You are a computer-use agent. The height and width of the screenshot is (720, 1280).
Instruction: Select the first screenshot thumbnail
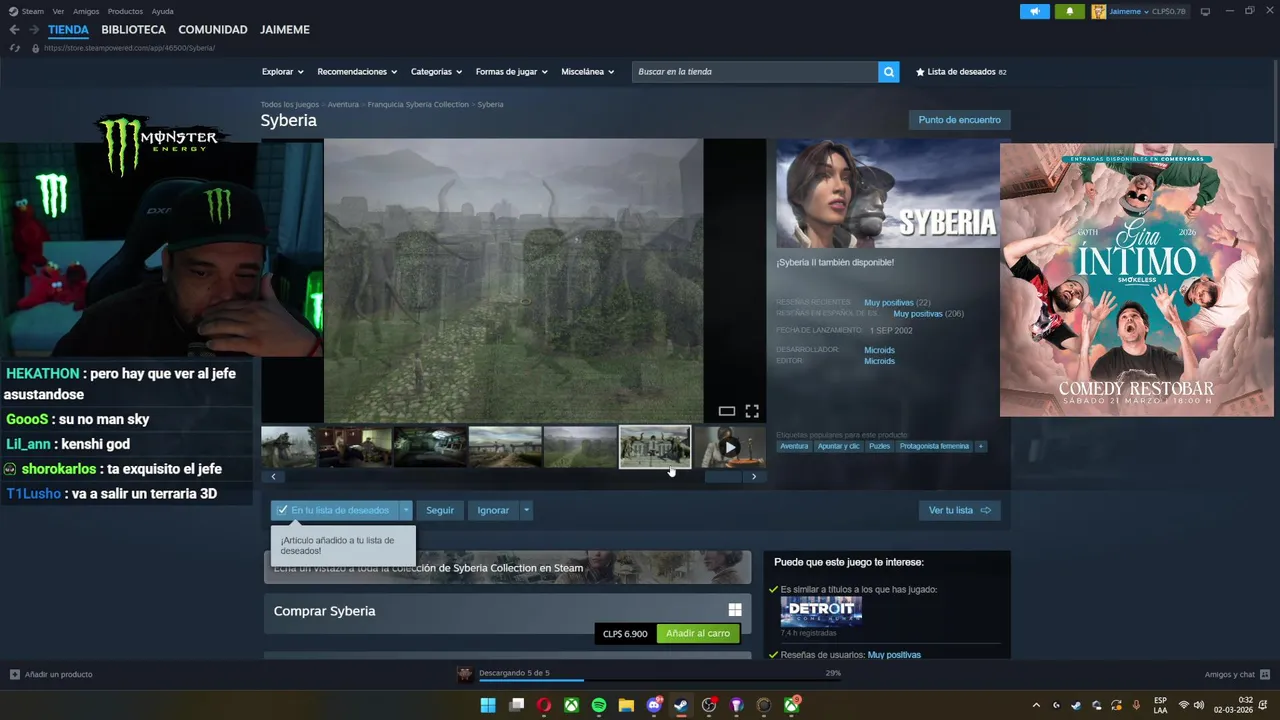(x=288, y=447)
